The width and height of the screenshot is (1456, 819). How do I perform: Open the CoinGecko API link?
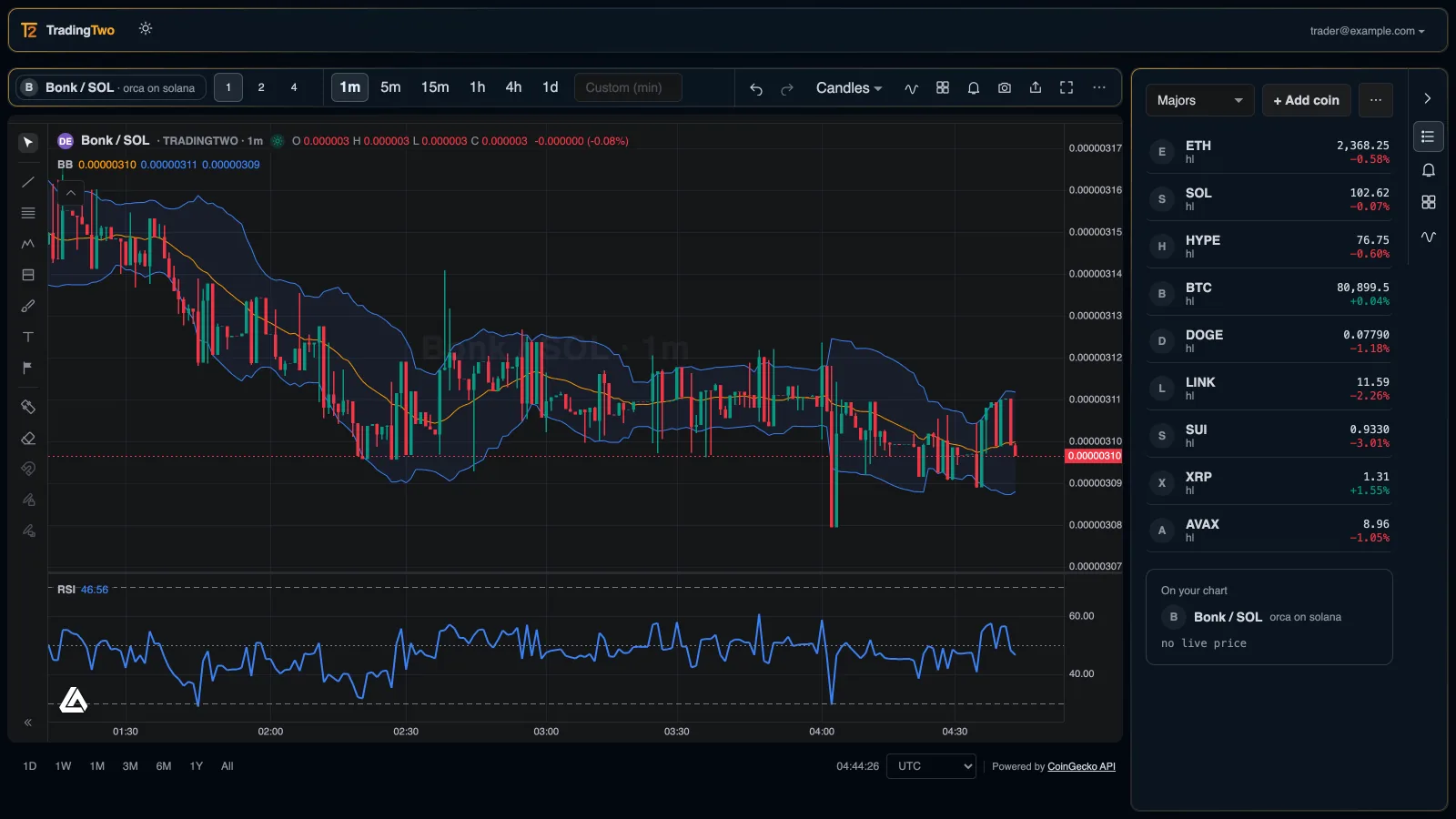coord(1081,766)
